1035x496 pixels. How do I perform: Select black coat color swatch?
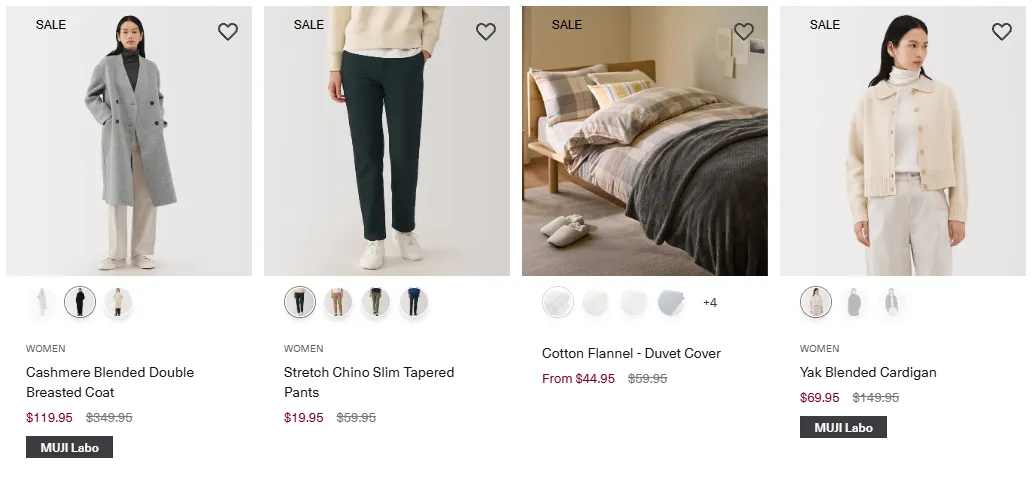coord(80,302)
